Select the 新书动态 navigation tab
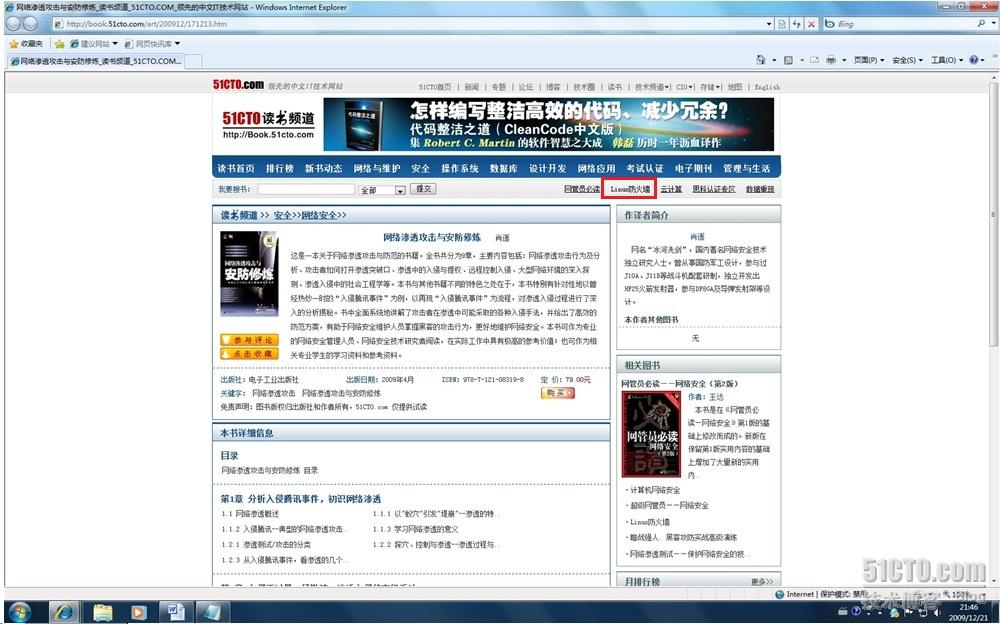This screenshot has width=1000, height=624. coord(323,168)
